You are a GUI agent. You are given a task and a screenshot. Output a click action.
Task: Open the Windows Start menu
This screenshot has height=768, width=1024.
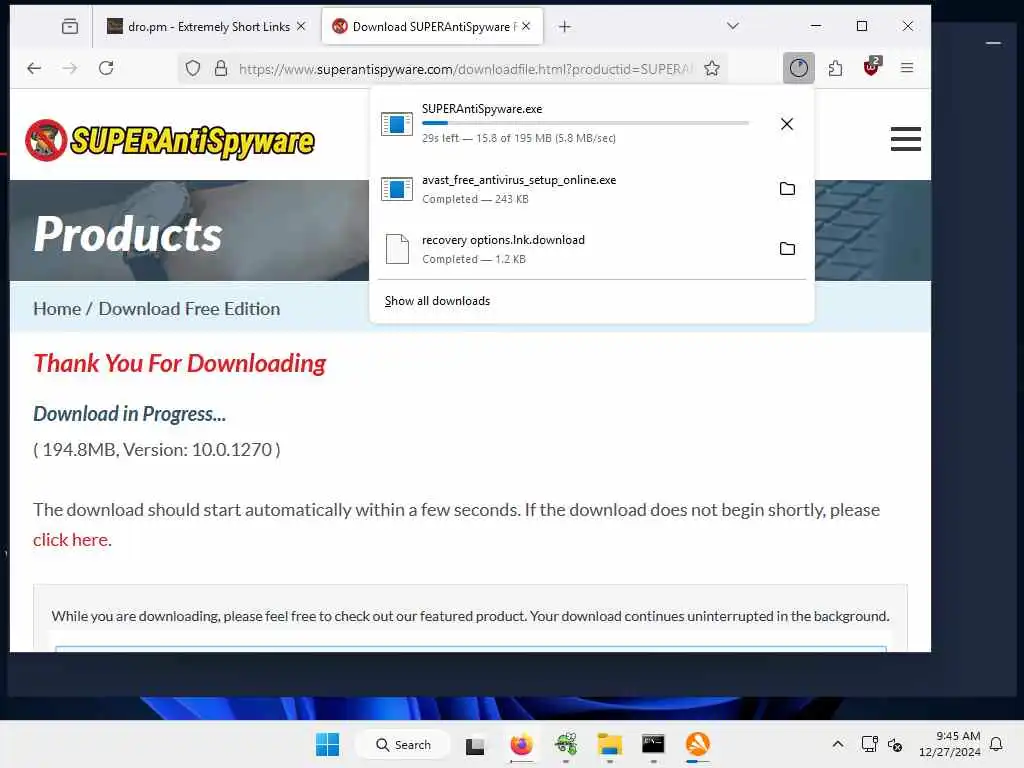click(x=327, y=744)
